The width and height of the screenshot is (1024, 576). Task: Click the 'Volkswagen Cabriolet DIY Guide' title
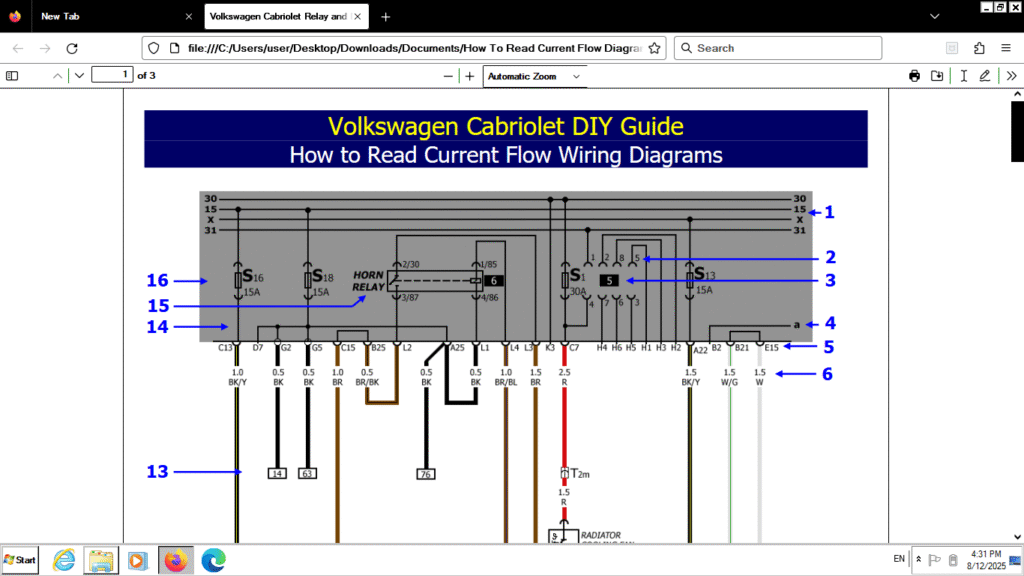pos(505,126)
